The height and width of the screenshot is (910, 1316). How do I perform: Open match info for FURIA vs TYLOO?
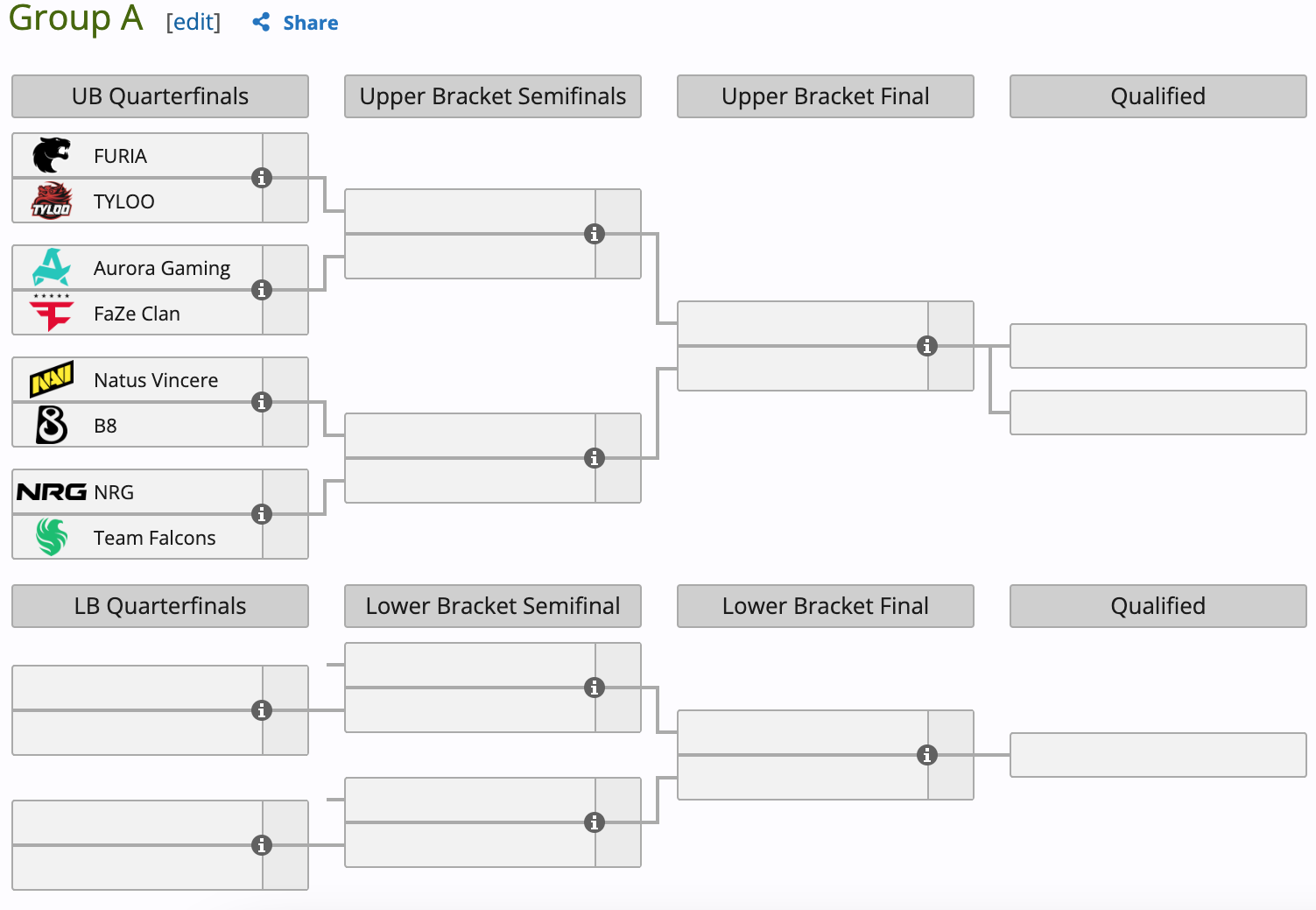[x=262, y=178]
